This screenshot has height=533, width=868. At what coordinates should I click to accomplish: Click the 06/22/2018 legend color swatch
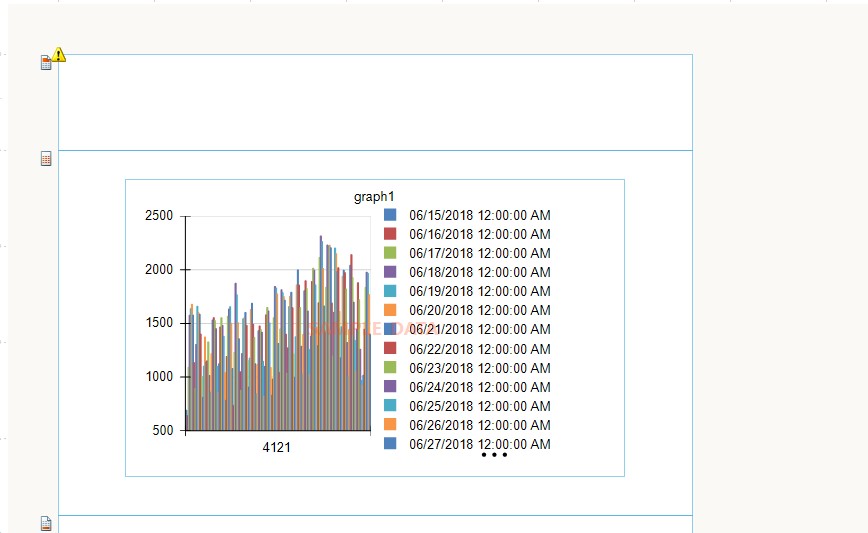[390, 348]
